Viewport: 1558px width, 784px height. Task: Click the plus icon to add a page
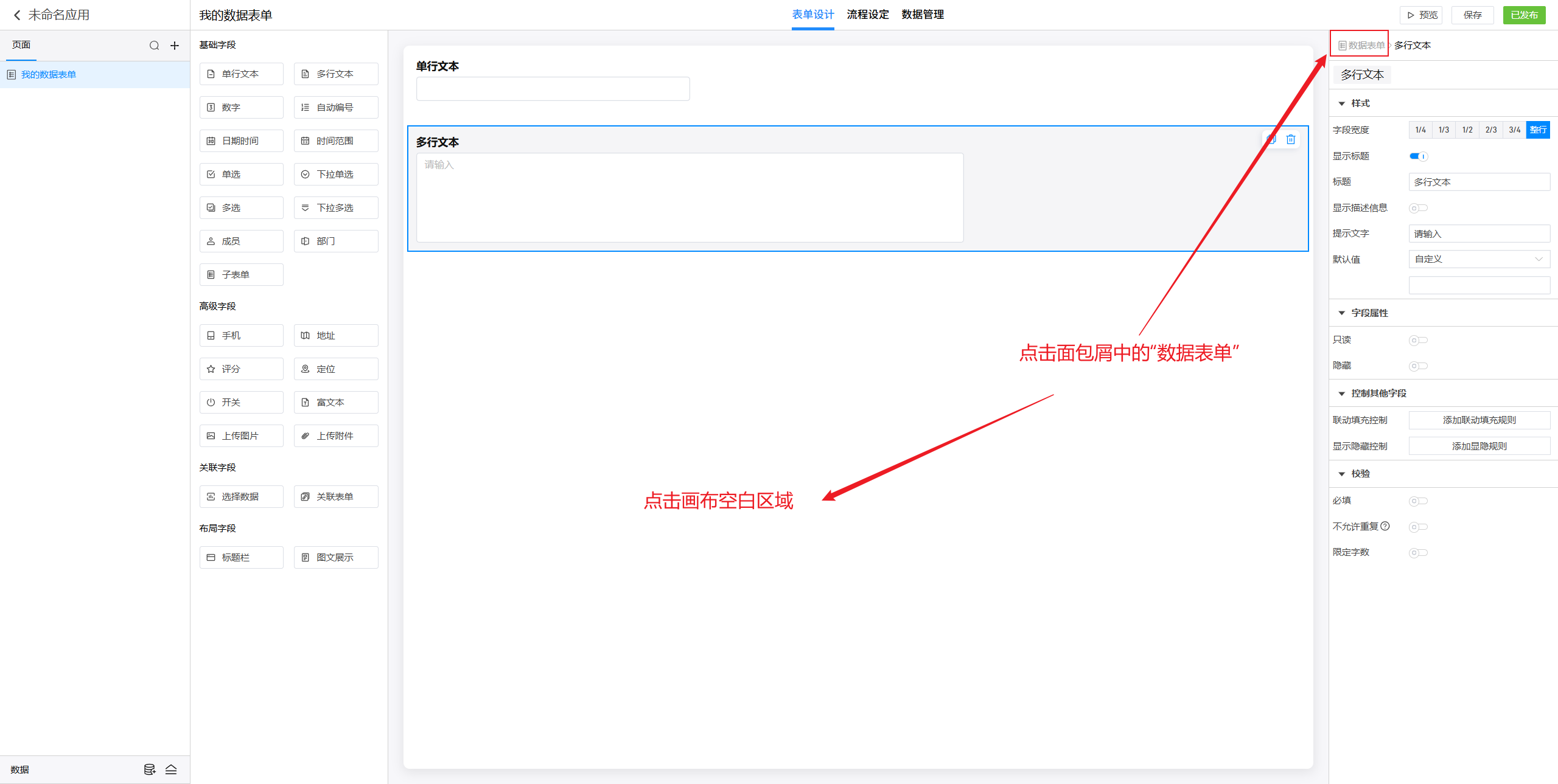(175, 46)
